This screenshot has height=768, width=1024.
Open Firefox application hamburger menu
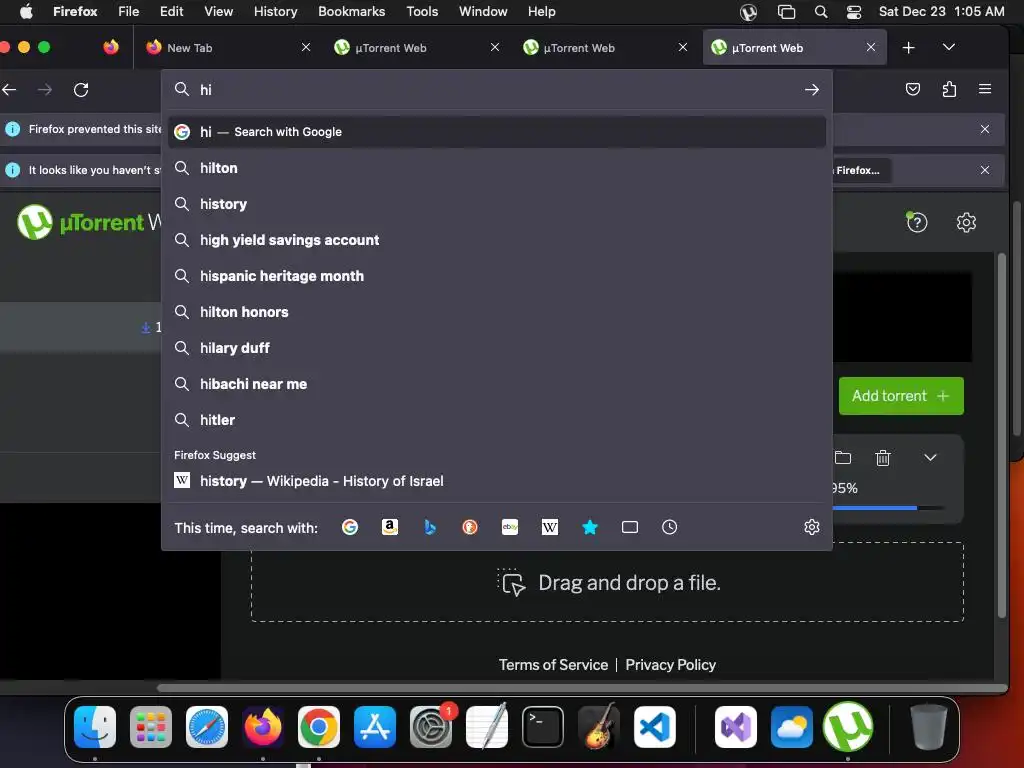[x=985, y=89]
